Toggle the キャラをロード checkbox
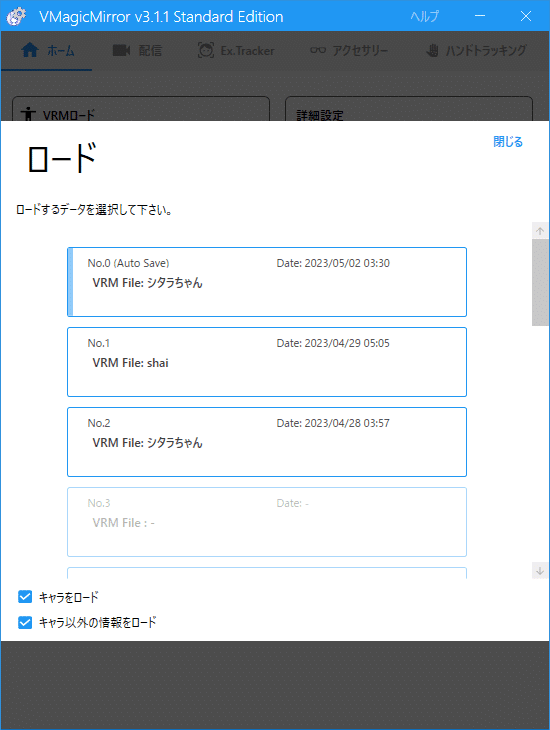The height and width of the screenshot is (730, 550). pyautogui.click(x=25, y=597)
